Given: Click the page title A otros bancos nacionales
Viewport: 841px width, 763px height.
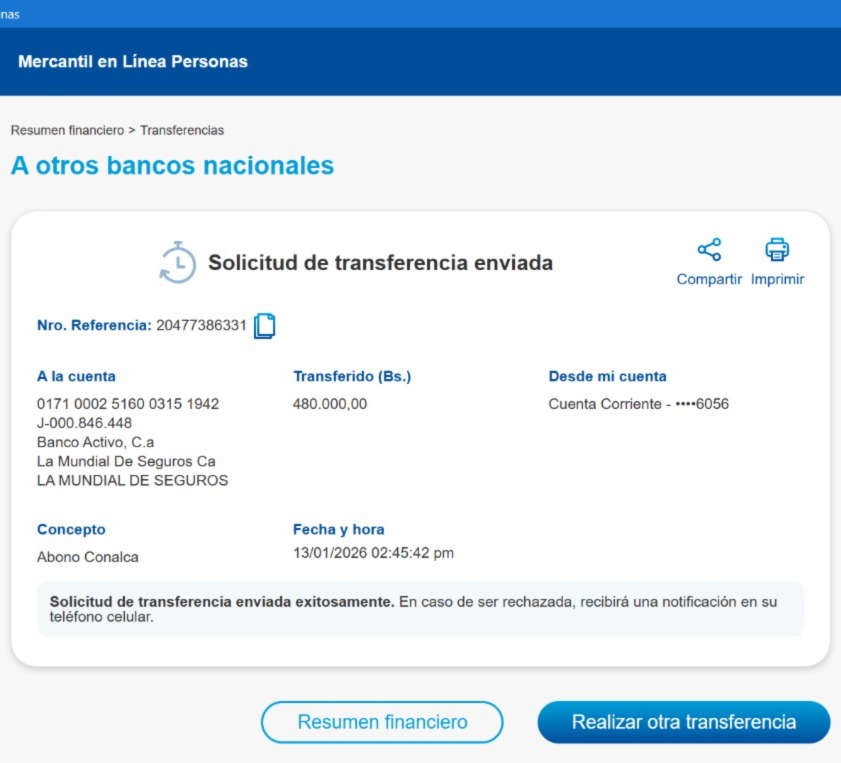Looking at the screenshot, I should click(x=172, y=165).
